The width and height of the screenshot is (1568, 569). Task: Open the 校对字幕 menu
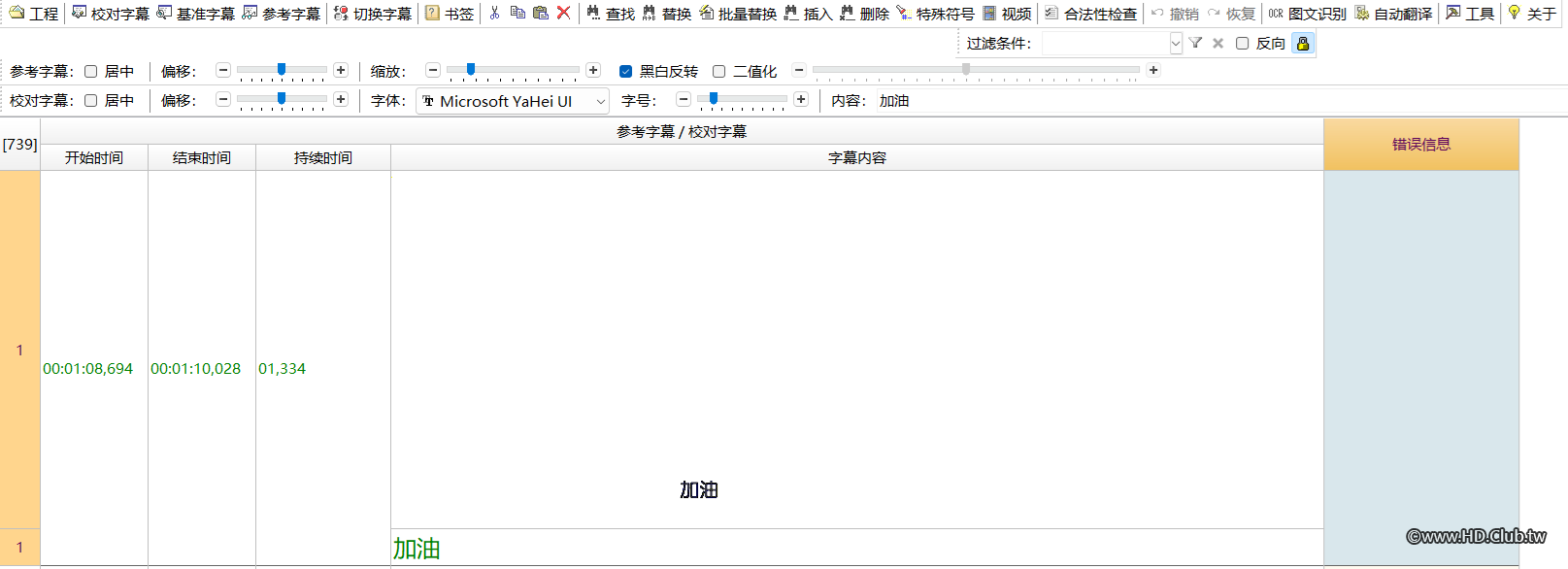111,14
